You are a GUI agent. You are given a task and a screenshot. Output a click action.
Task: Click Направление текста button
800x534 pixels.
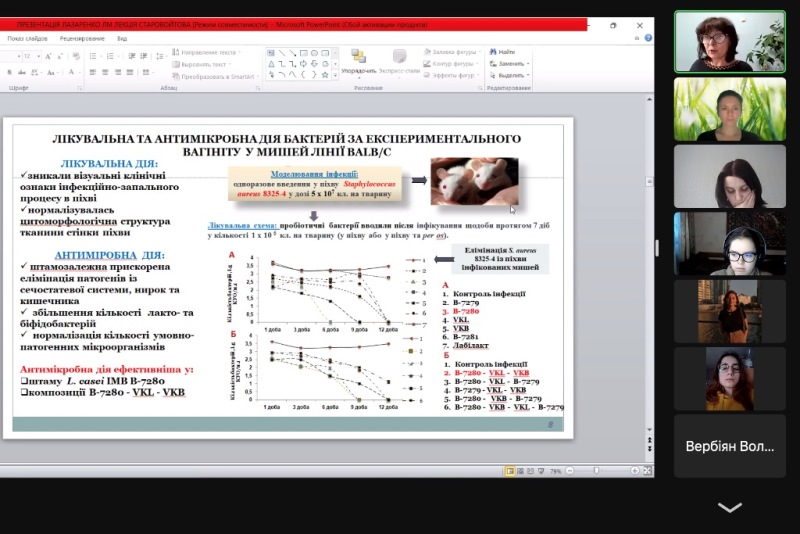pyautogui.click(x=208, y=51)
